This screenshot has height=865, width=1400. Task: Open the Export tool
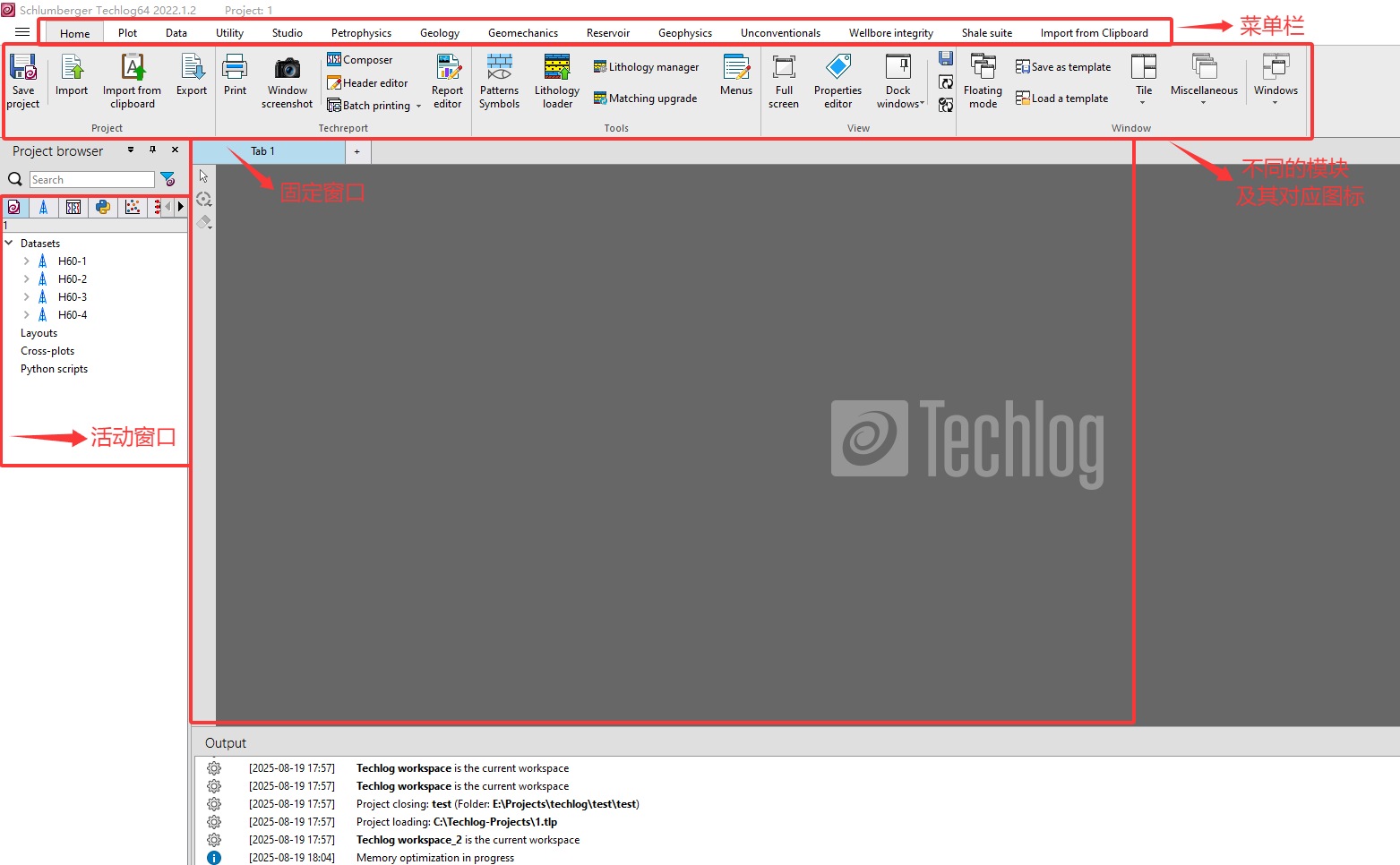[x=192, y=75]
